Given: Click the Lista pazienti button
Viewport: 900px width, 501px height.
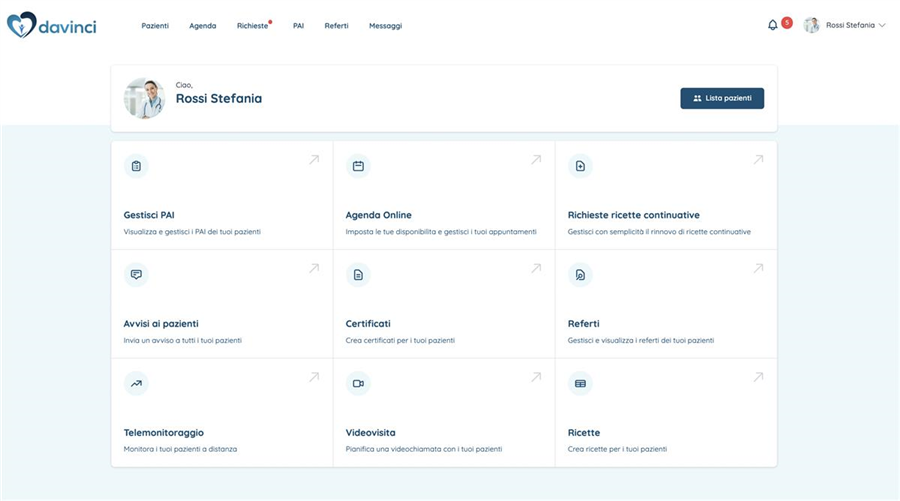Looking at the screenshot, I should coord(722,98).
